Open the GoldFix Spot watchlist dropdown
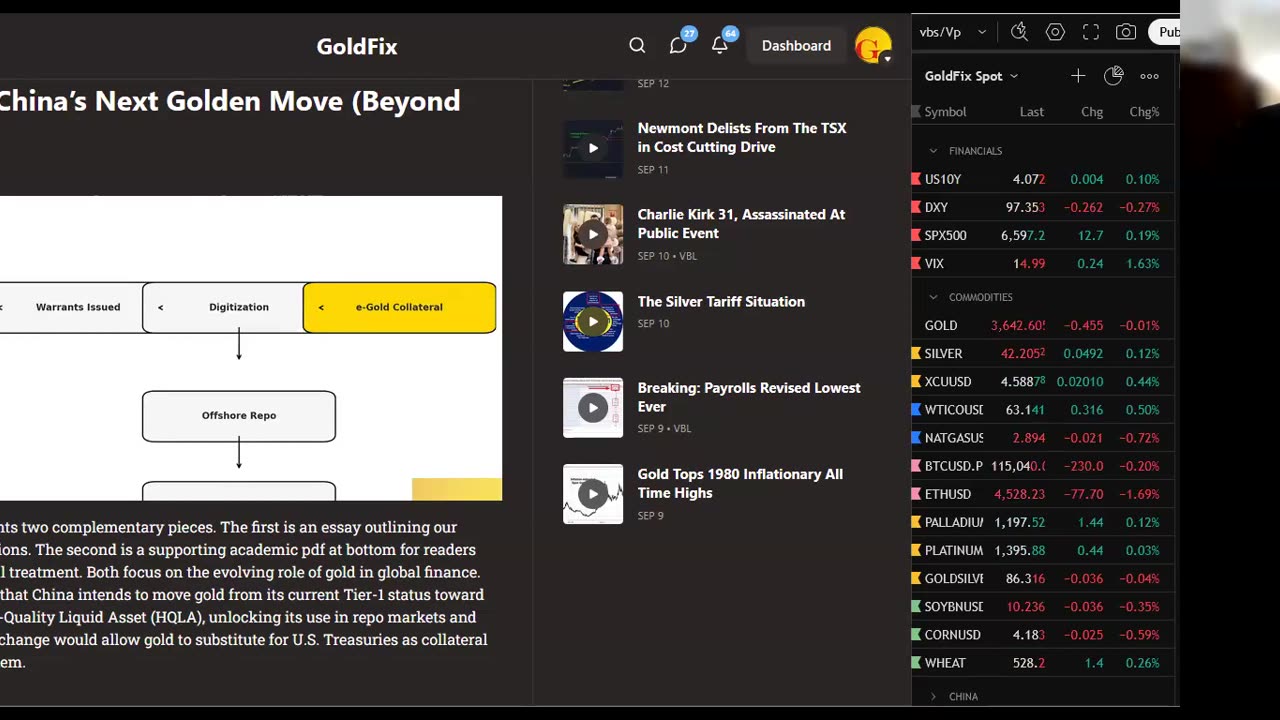1280x720 pixels. [x=971, y=76]
